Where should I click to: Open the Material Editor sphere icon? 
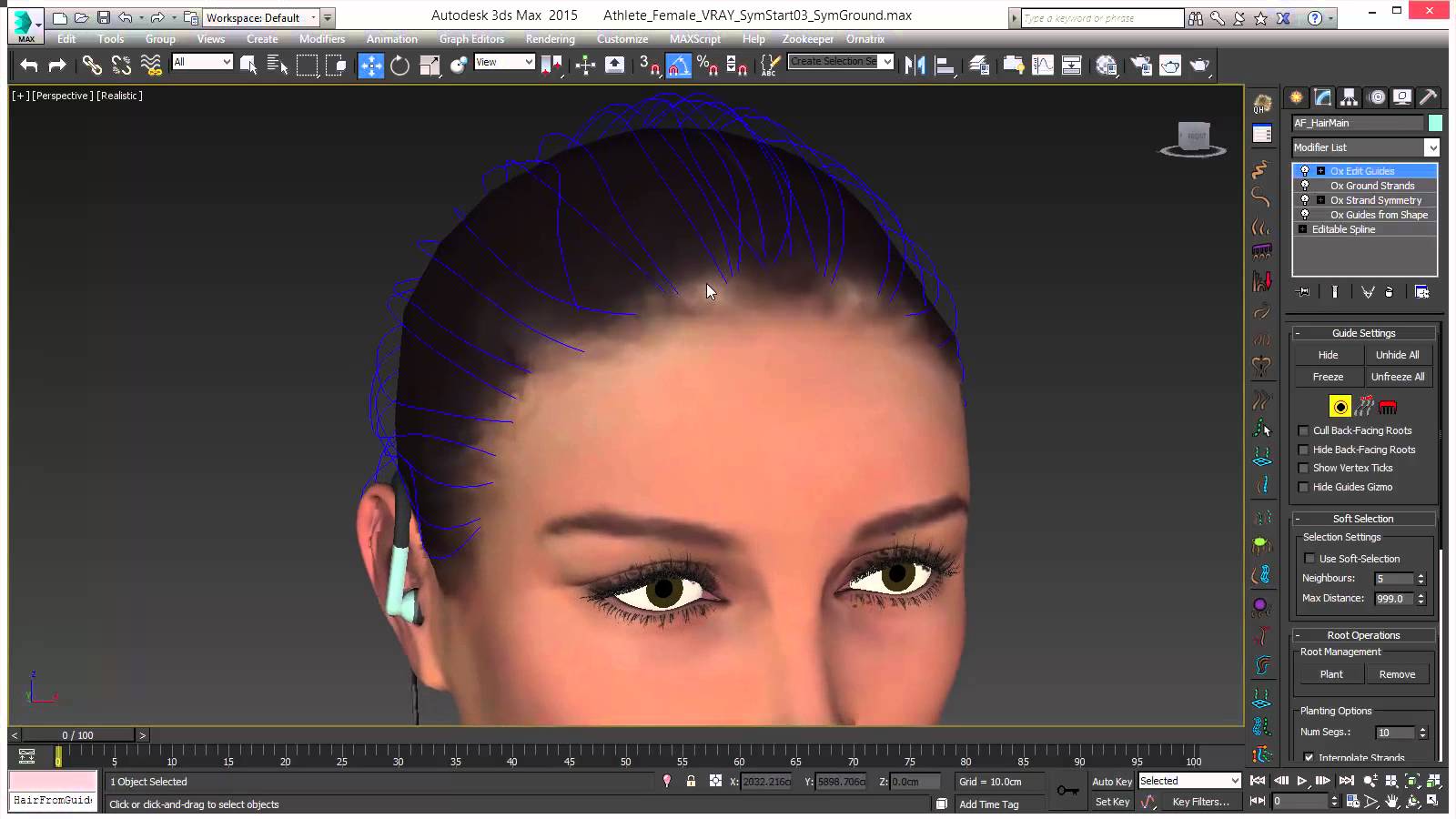[1107, 65]
